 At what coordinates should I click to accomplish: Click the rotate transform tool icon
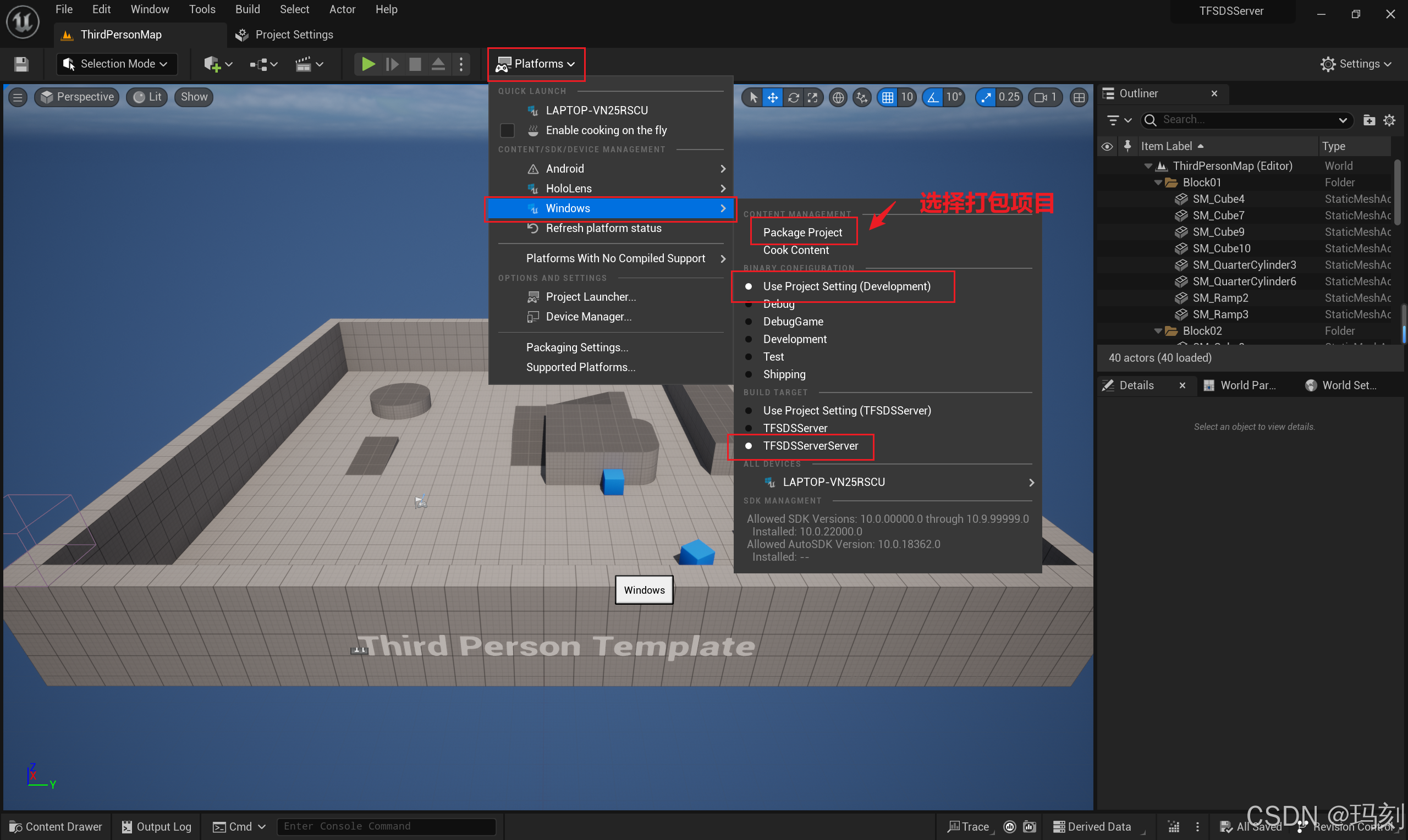pos(793,97)
